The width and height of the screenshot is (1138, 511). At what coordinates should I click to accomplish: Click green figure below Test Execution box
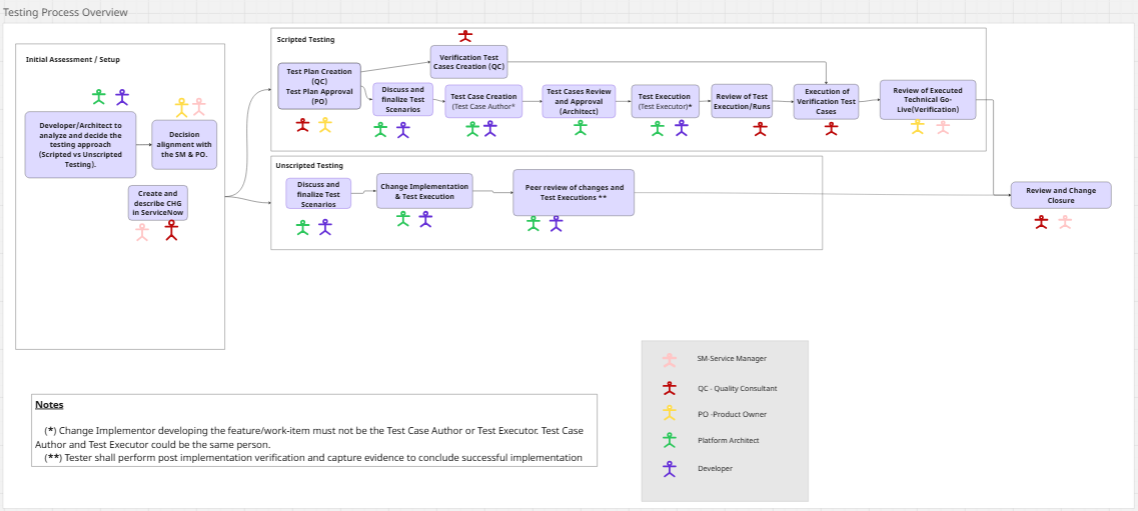coord(658,128)
